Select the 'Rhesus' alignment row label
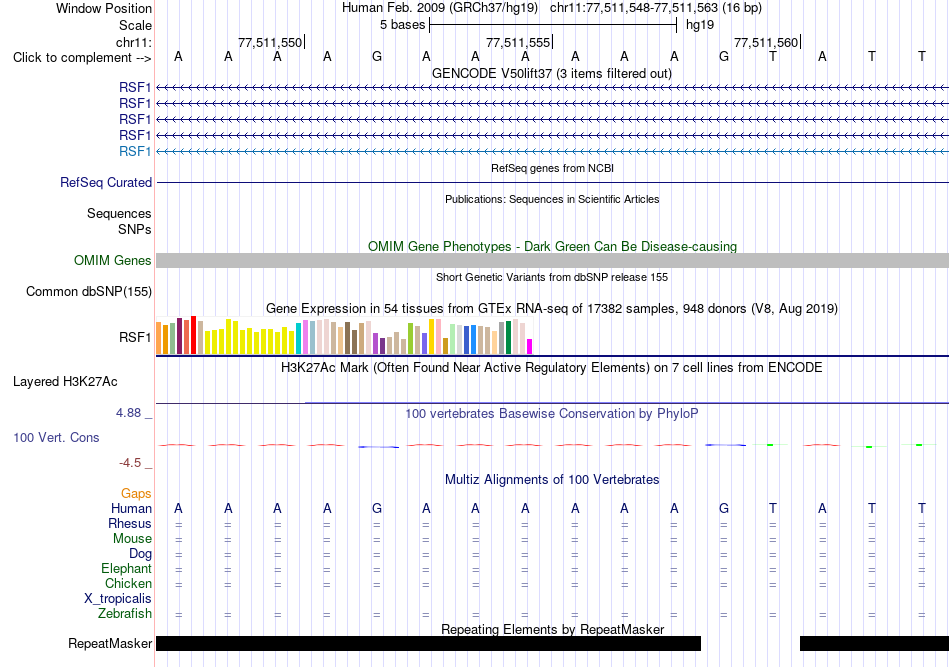This screenshot has height=667, width=950. (x=130, y=523)
